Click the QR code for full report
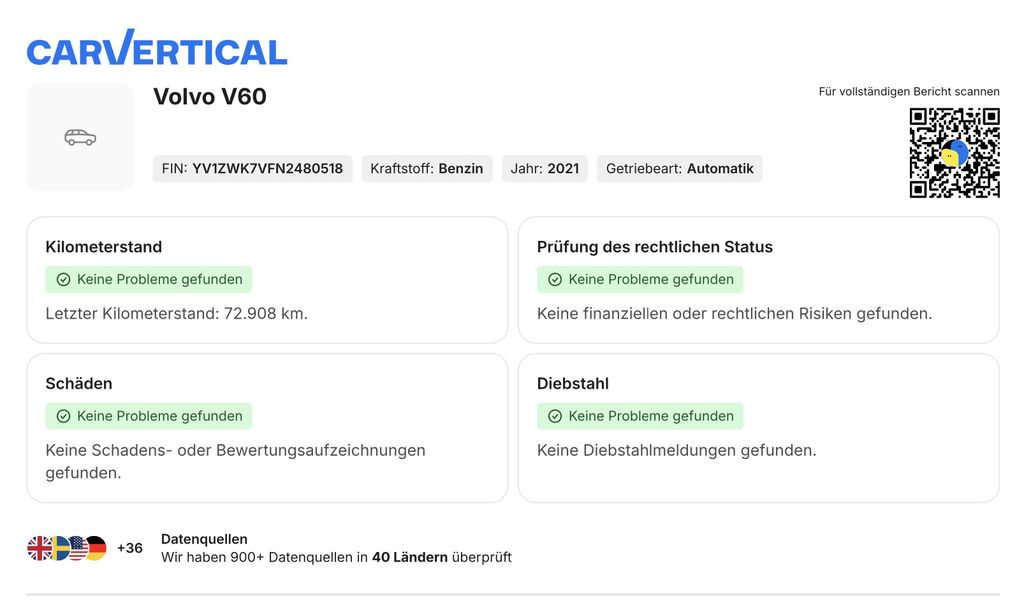 tap(954, 153)
